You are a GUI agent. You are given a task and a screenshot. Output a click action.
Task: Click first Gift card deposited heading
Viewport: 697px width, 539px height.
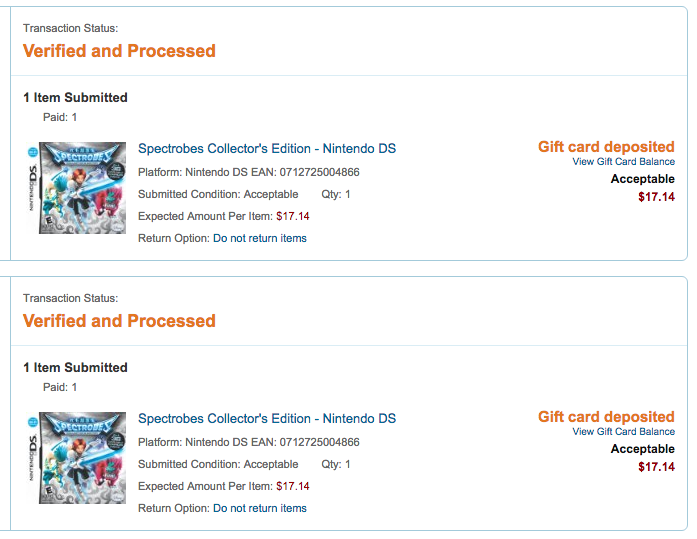point(606,147)
